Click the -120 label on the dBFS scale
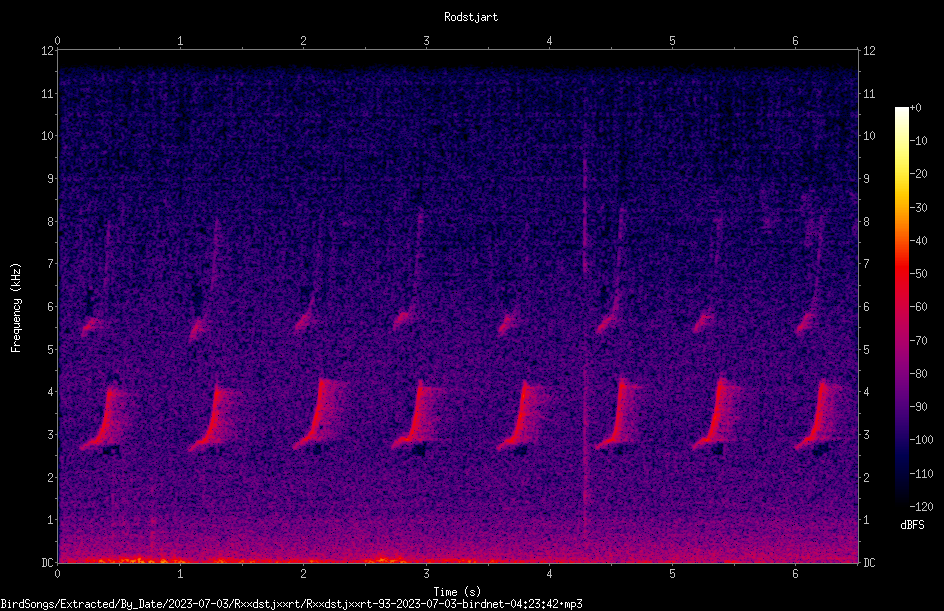The width and height of the screenshot is (944, 611). (921, 506)
